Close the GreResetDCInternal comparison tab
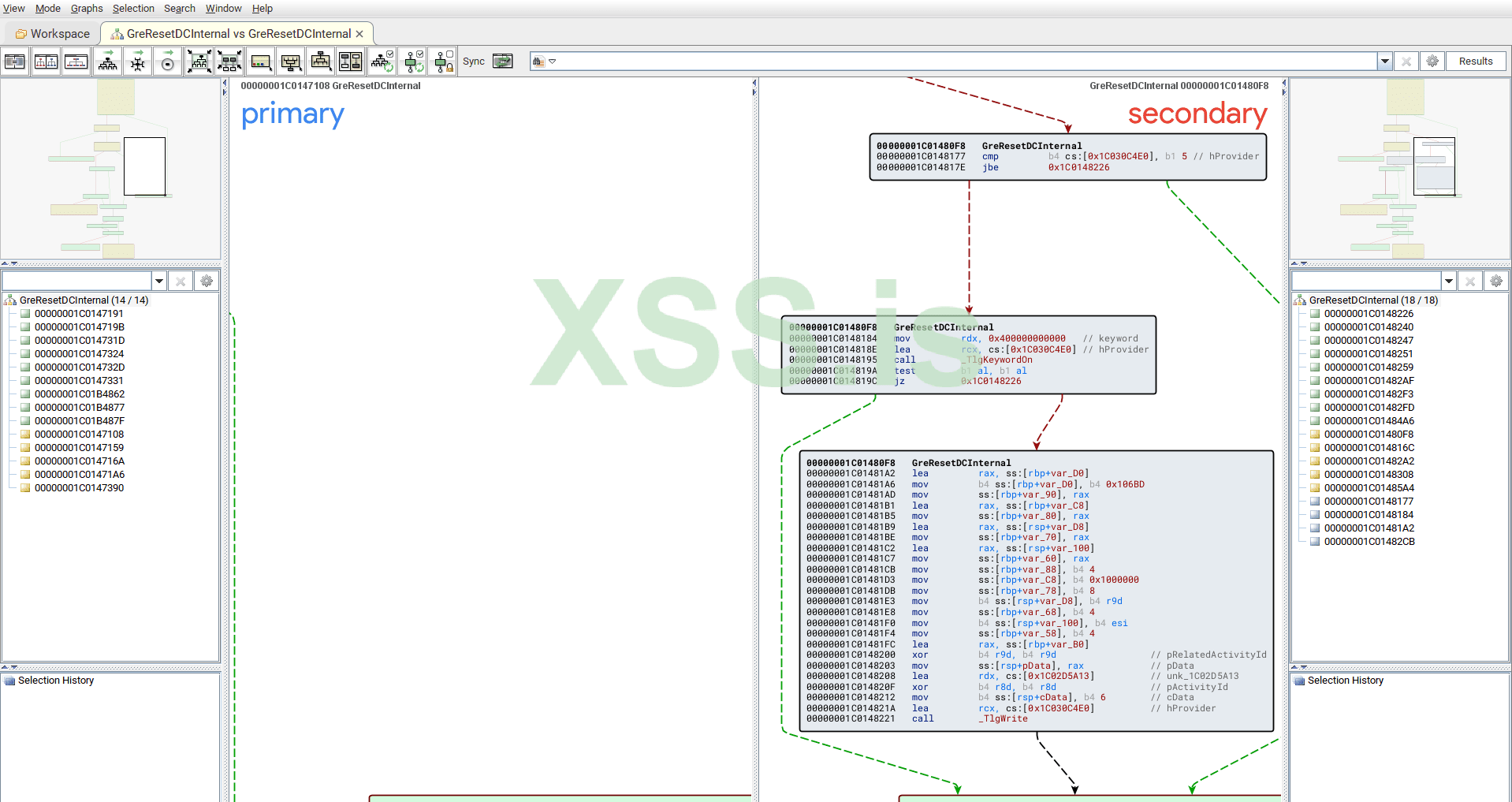 [x=359, y=34]
